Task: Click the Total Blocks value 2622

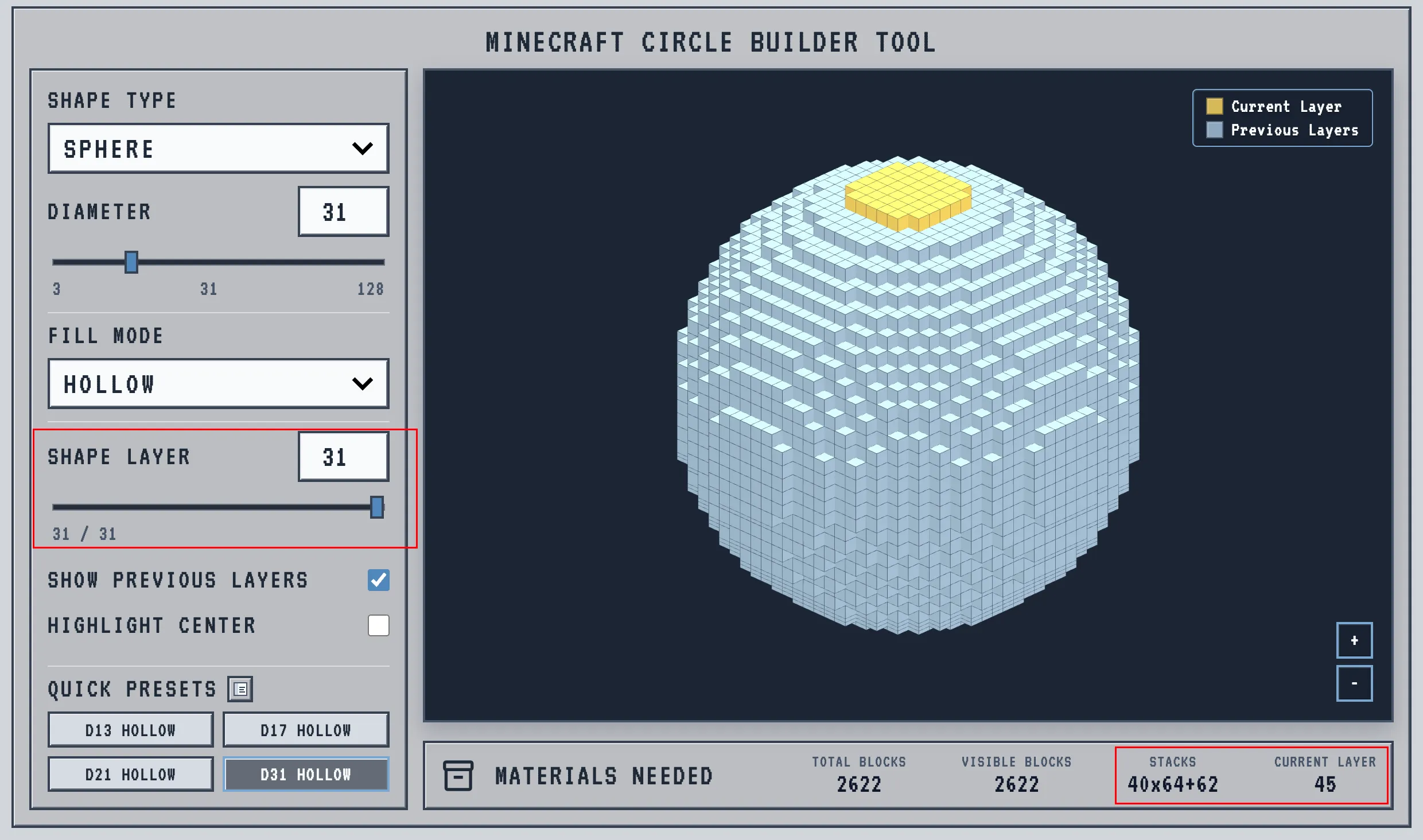Action: (859, 784)
